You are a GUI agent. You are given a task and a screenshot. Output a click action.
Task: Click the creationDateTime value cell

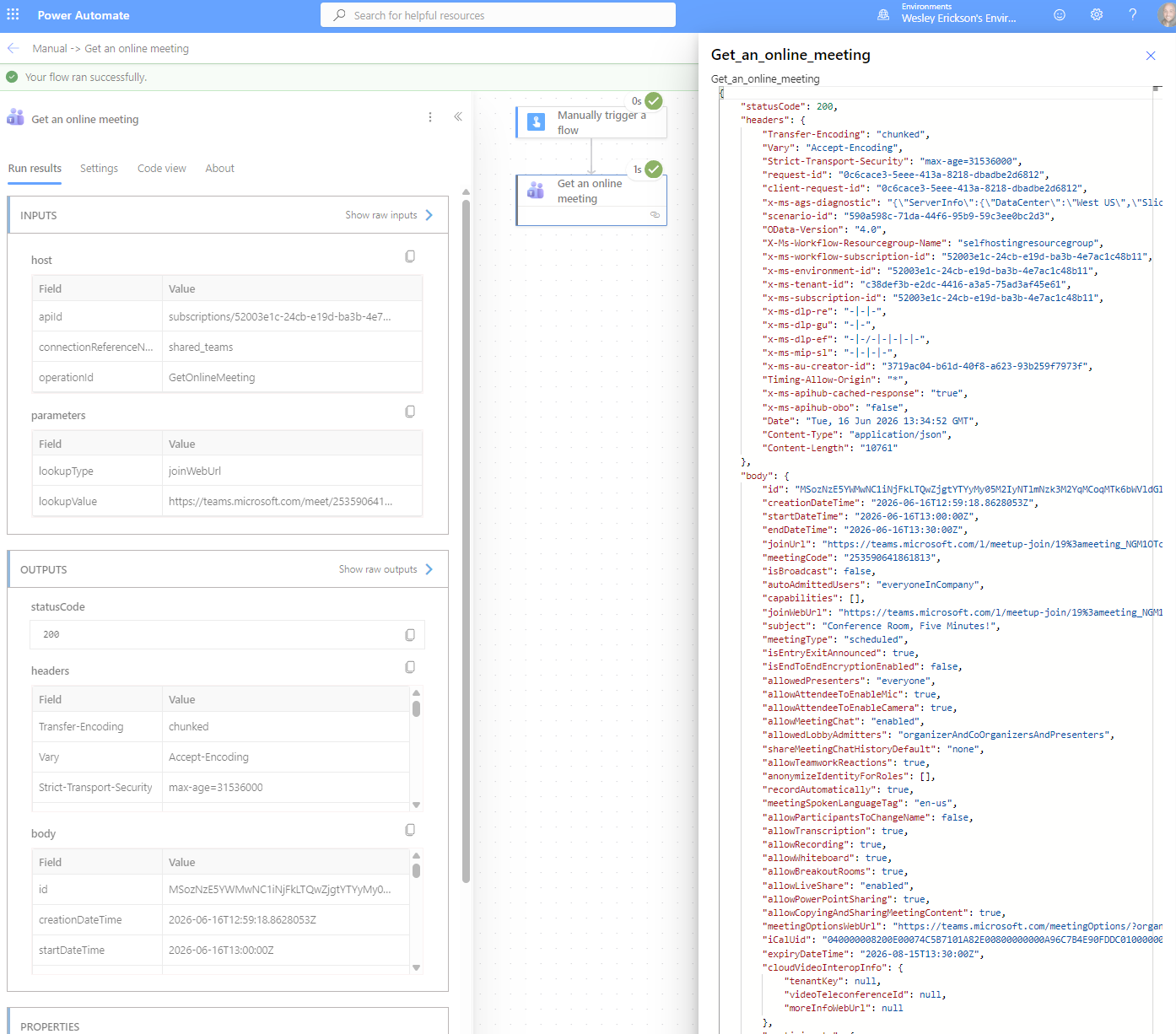point(286,919)
